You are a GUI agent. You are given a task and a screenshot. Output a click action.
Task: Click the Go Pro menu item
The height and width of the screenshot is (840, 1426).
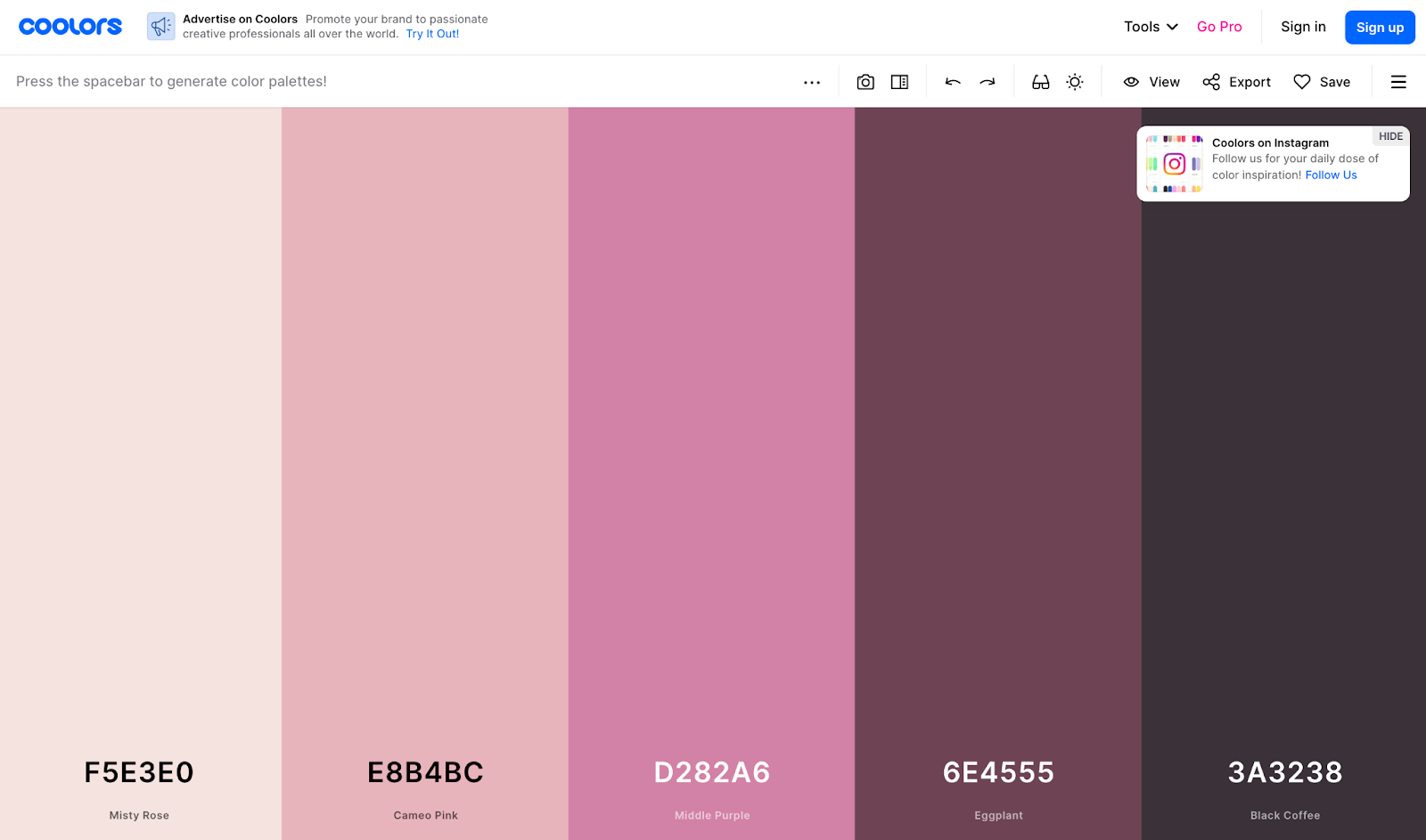click(1218, 26)
